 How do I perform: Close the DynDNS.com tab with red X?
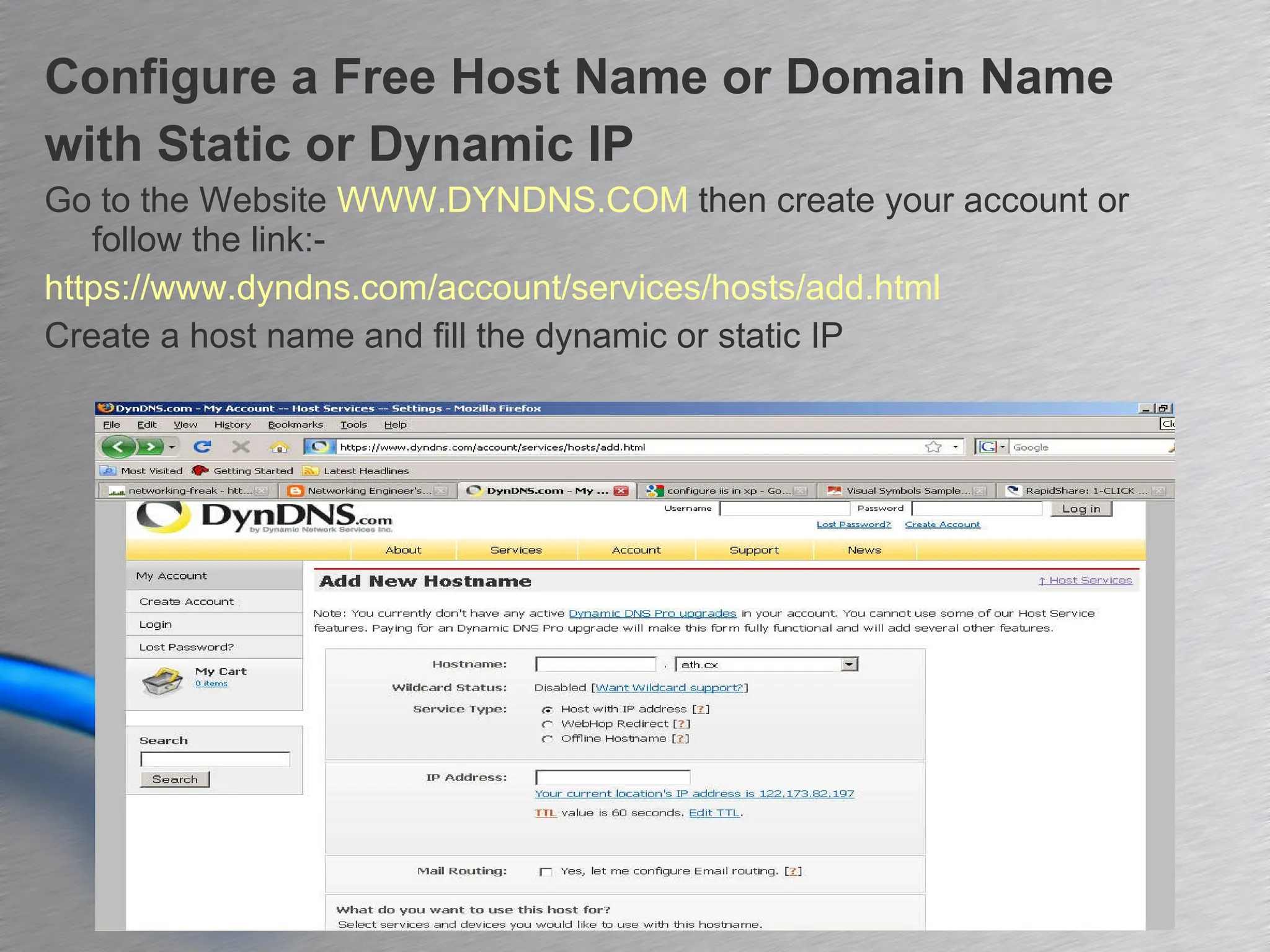click(x=621, y=491)
